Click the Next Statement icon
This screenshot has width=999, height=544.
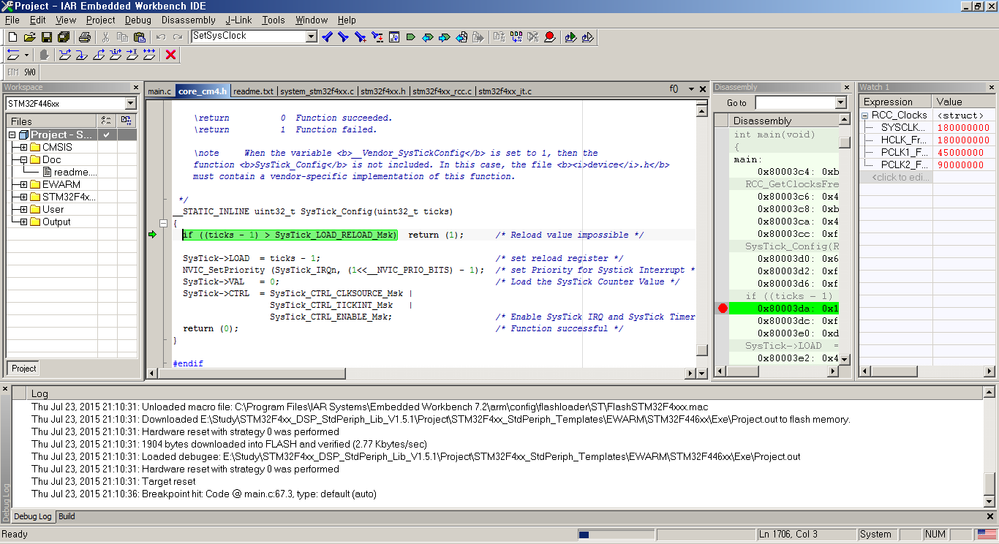tap(115, 55)
